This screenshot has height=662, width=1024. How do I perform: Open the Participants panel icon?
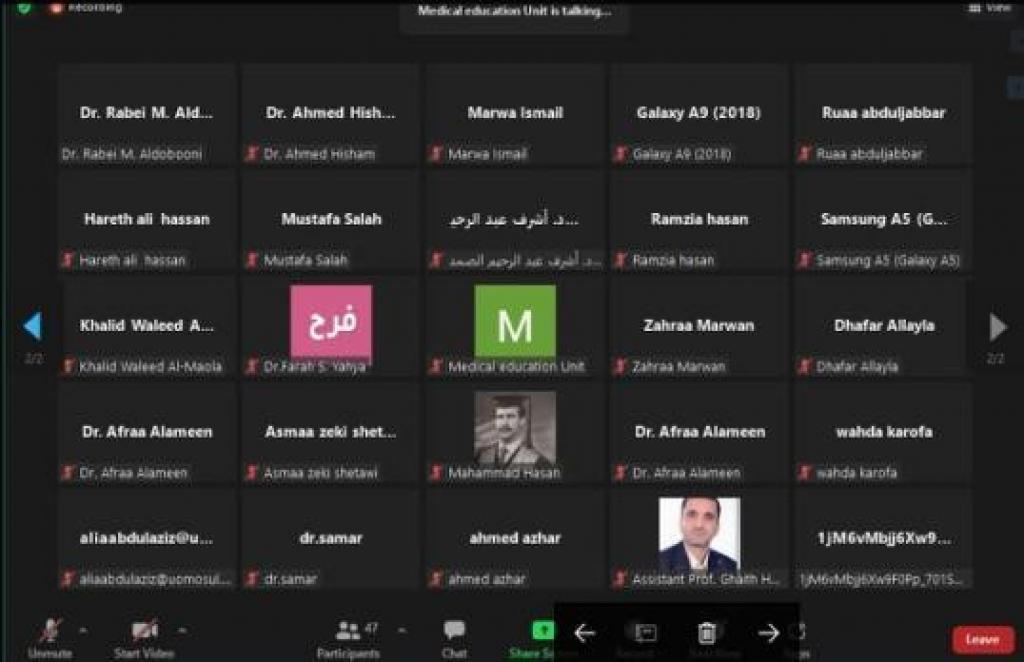tap(347, 631)
